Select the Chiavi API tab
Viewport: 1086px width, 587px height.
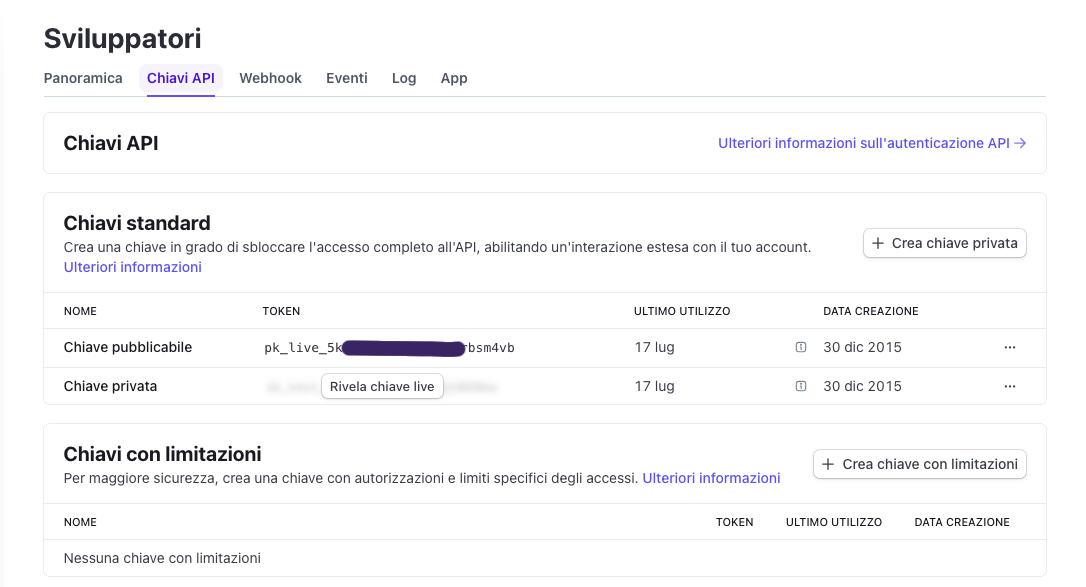point(181,78)
